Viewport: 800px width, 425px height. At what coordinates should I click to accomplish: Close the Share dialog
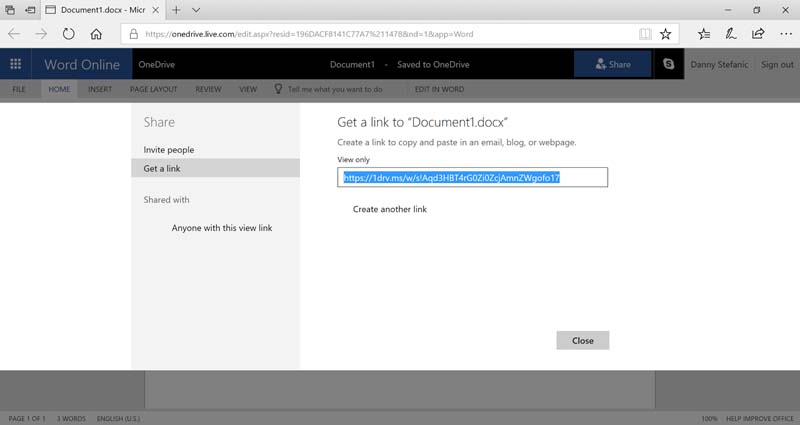(583, 341)
